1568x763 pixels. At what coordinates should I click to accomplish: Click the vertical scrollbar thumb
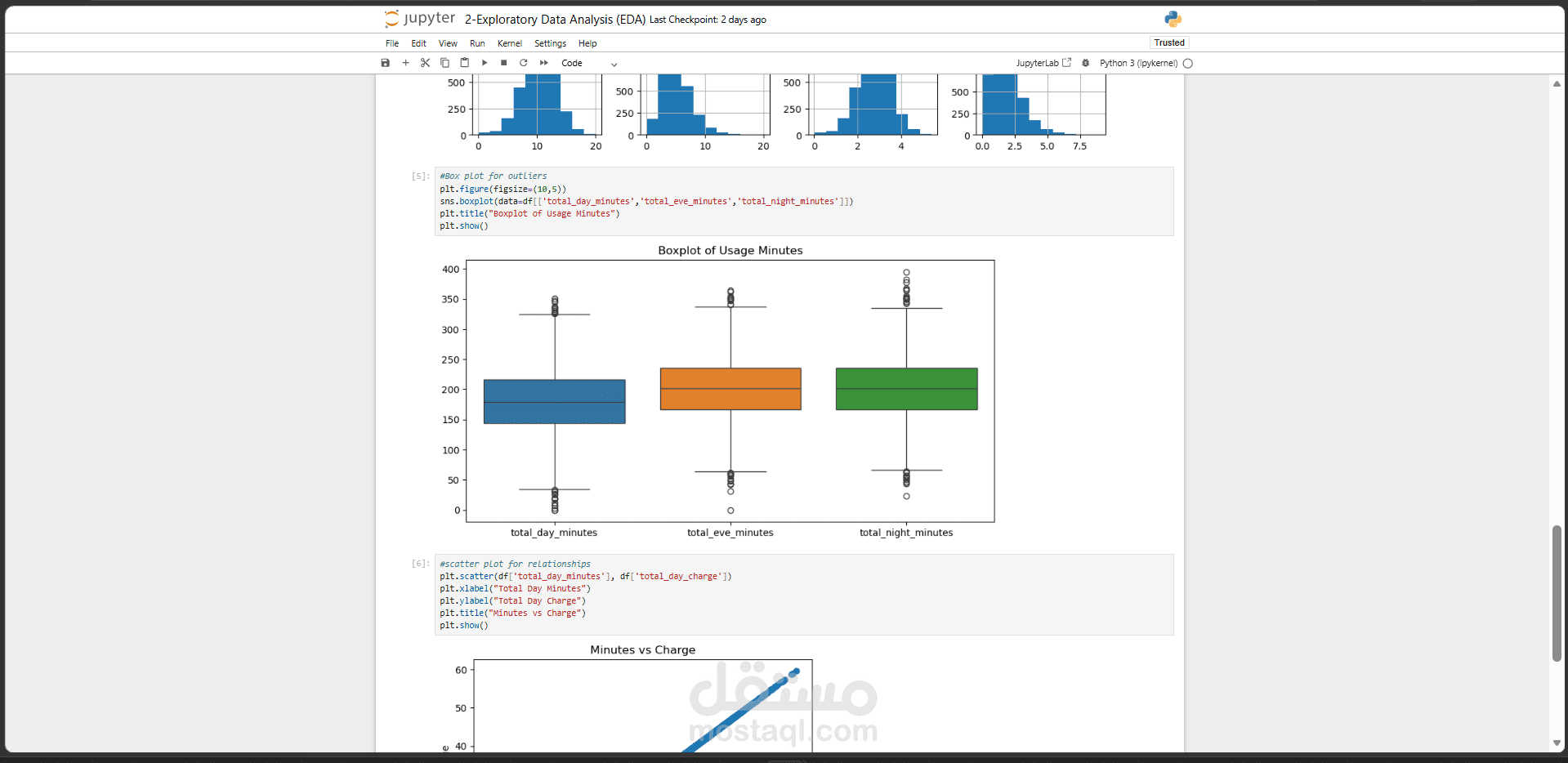1557,593
